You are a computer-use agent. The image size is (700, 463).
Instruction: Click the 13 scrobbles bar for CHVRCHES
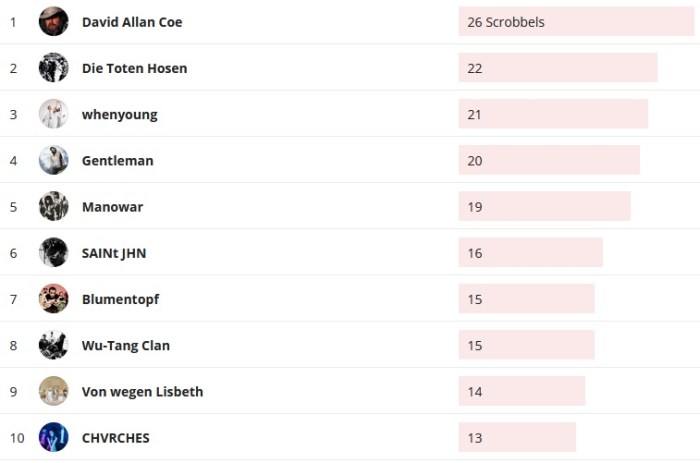pyautogui.click(x=517, y=438)
